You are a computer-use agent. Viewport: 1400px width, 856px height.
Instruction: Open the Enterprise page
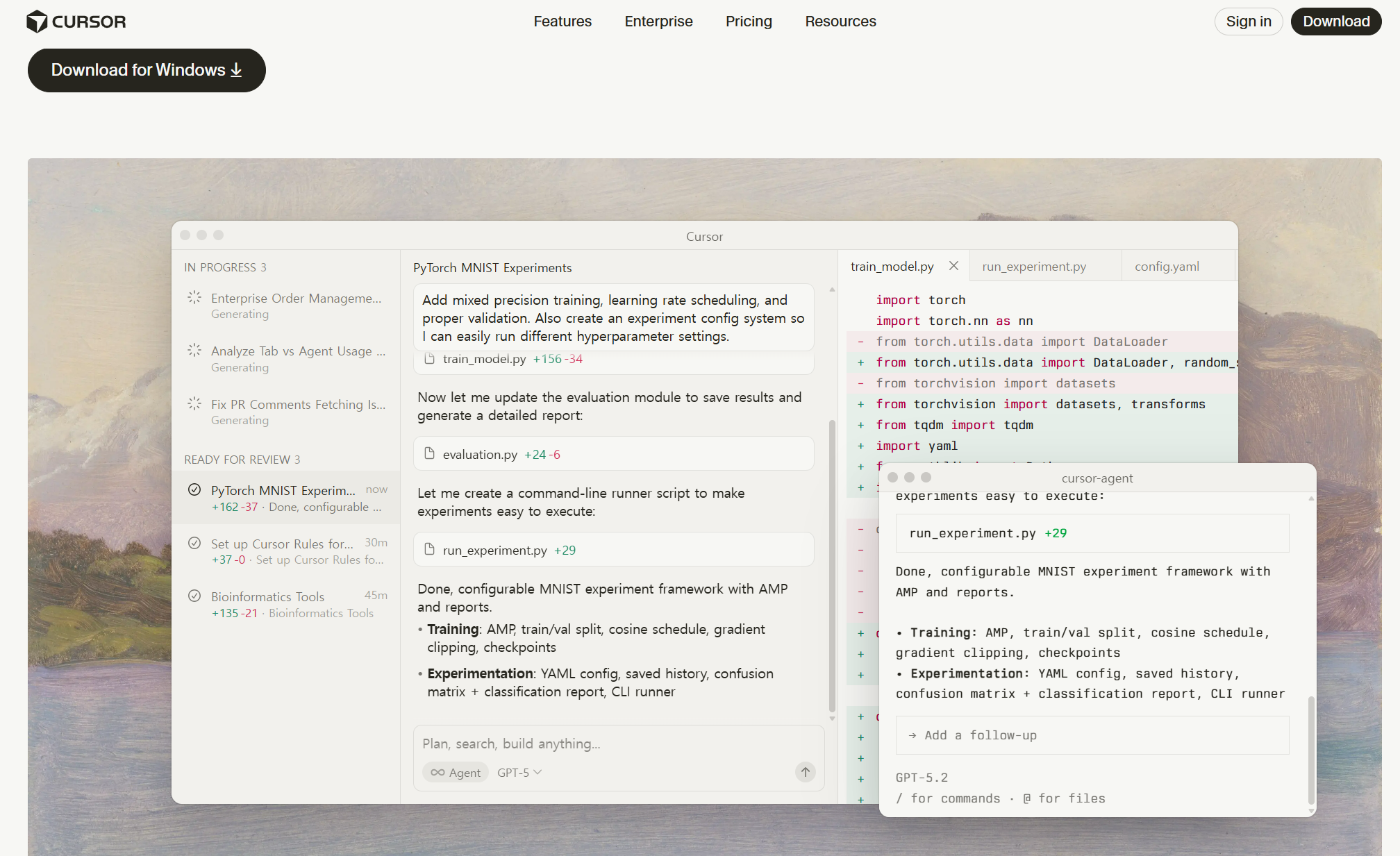pos(658,22)
